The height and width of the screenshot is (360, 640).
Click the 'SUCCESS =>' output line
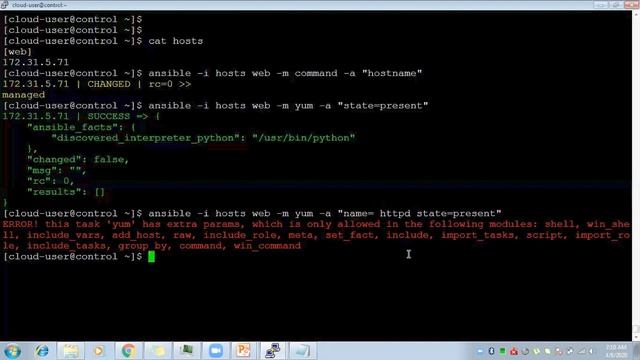tap(81, 116)
